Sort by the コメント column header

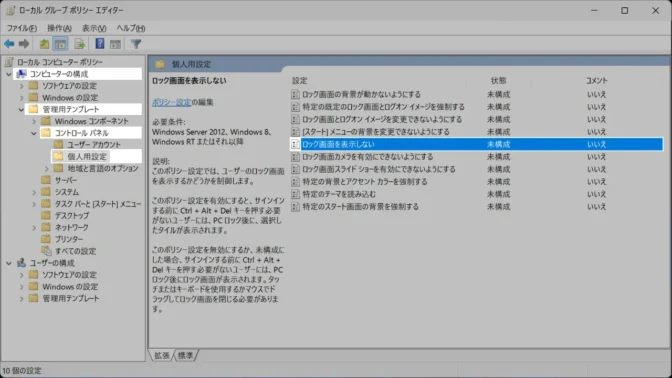point(597,80)
